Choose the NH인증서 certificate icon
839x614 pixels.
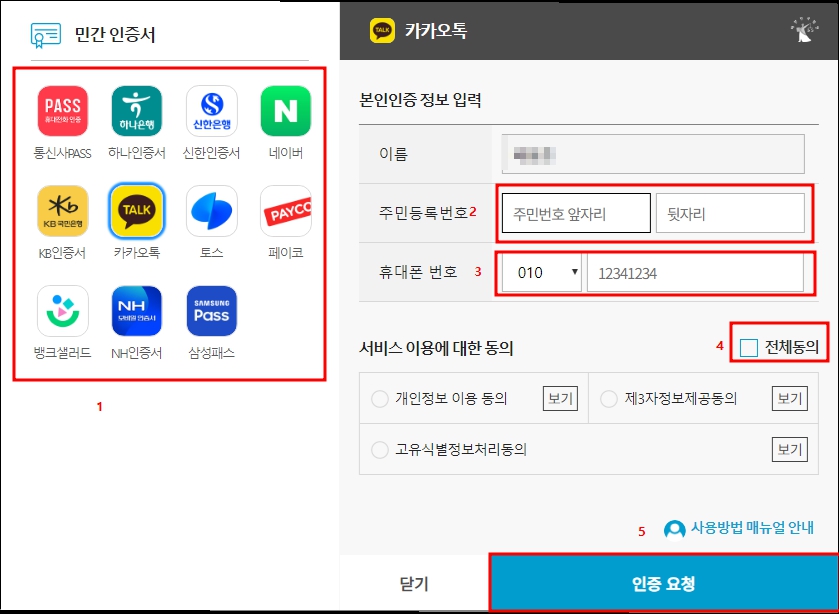tap(137, 311)
